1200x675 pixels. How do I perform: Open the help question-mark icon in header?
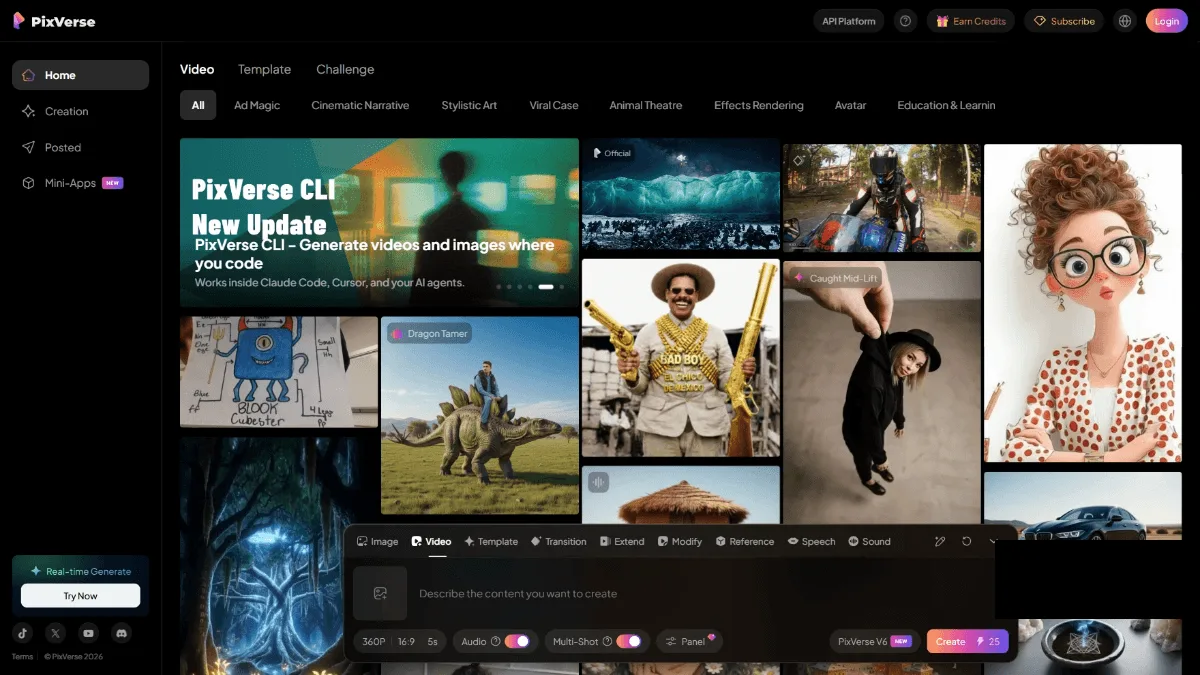pyautogui.click(x=905, y=21)
